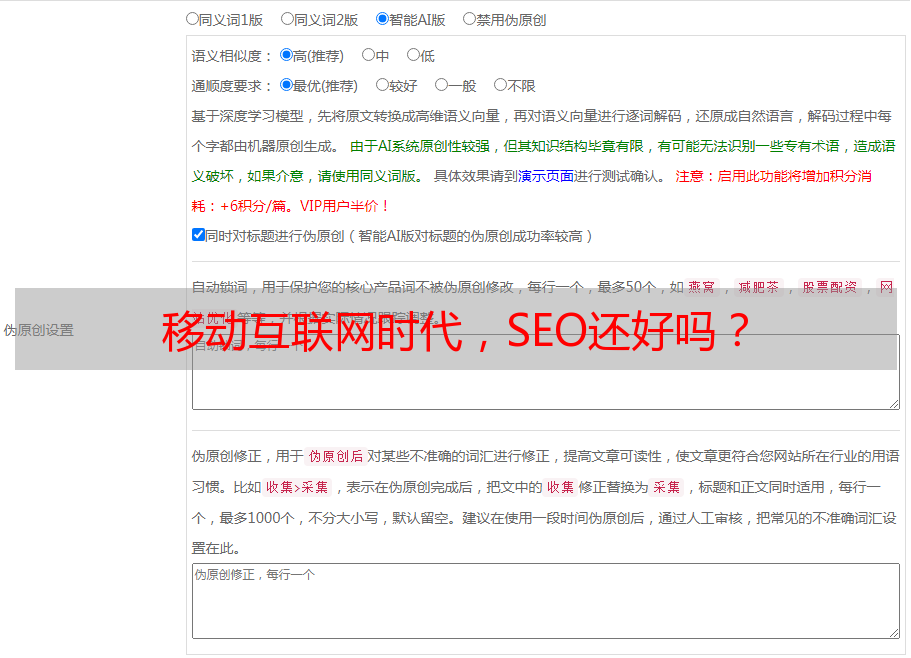Click the 语义相似度 label
This screenshot has width=911, height=658.
pyautogui.click(x=232, y=56)
